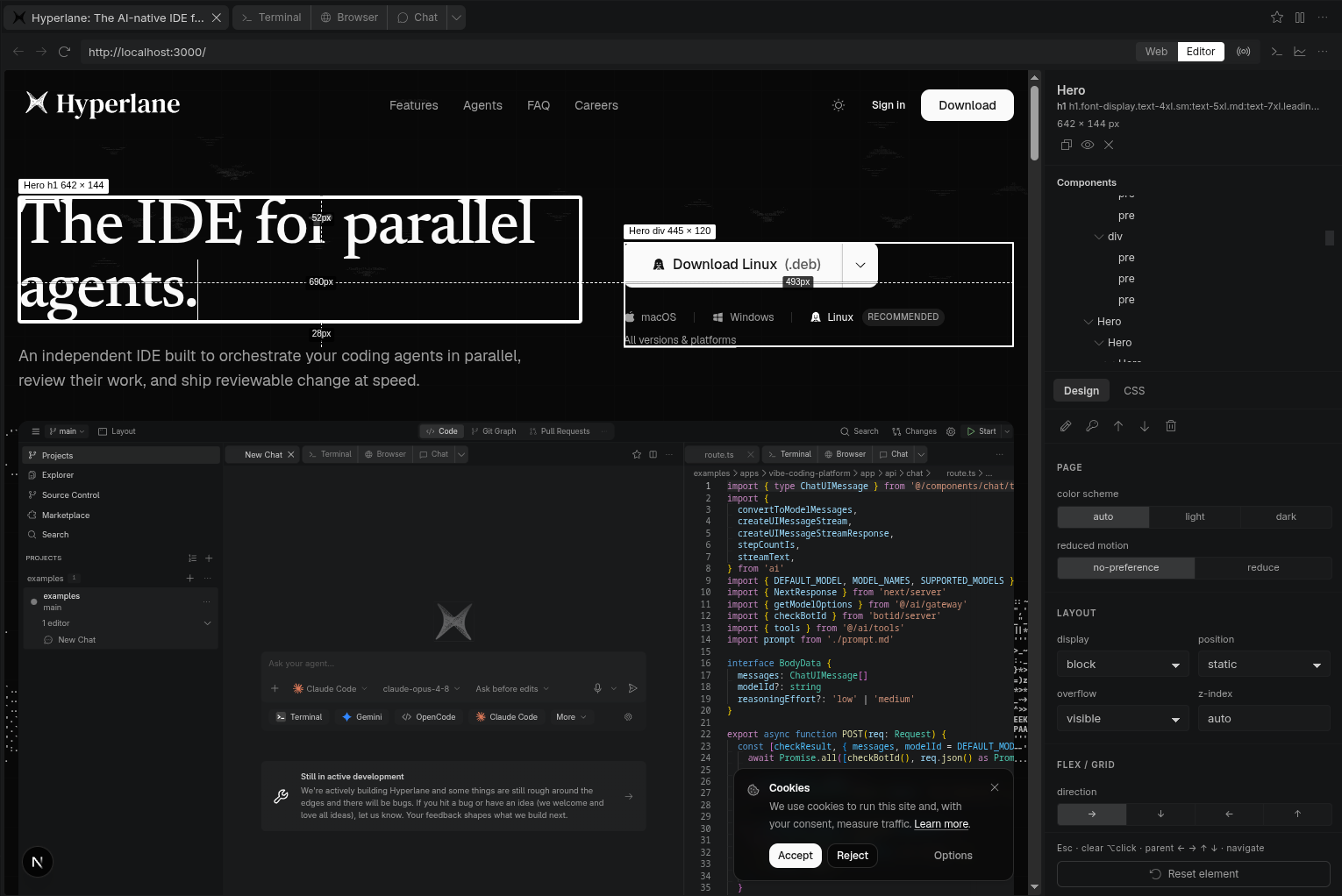Click the three-dot menu beside split panes icon
Screen dimensions: 1342x896
point(1323,17)
